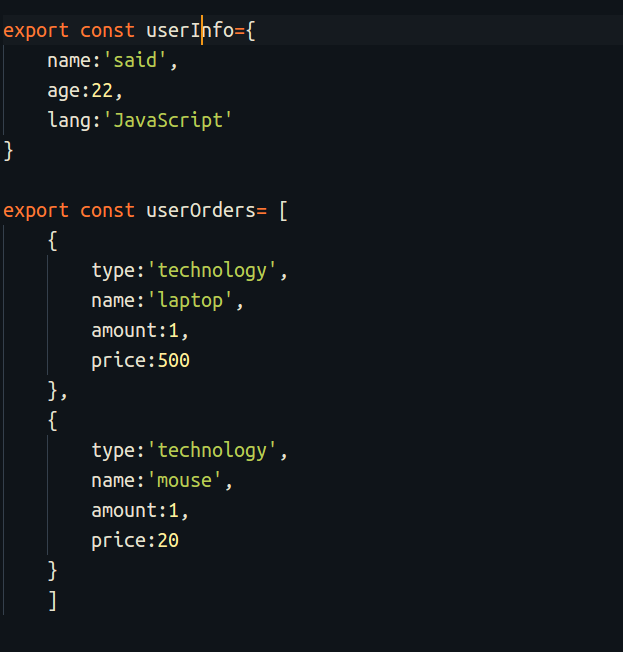Click the price value 500

(174, 360)
